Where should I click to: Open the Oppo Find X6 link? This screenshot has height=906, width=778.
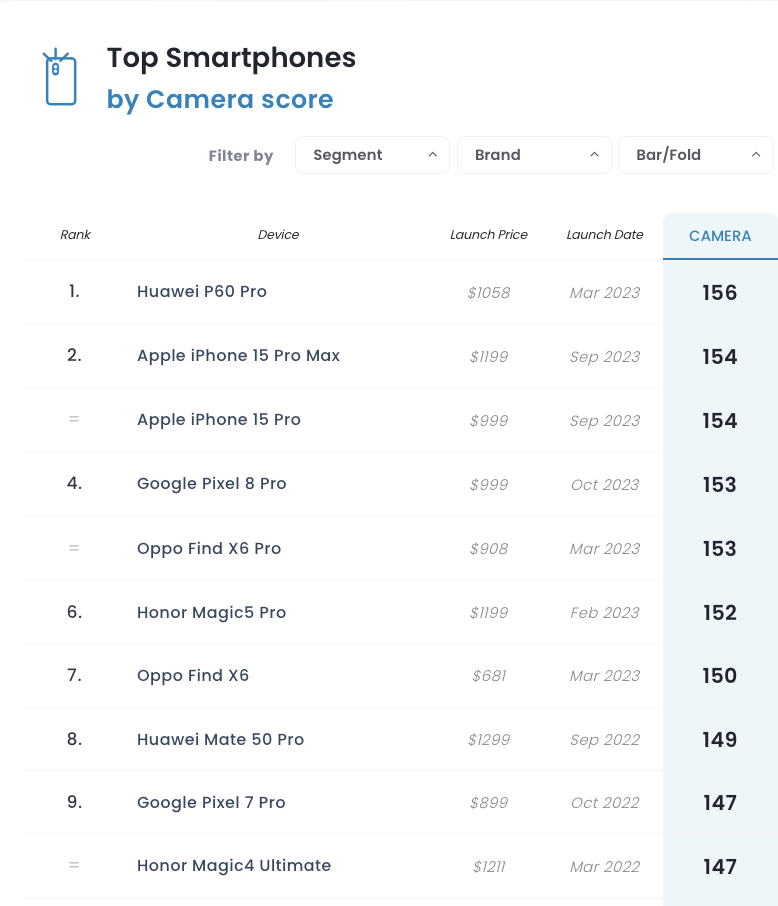pos(193,675)
